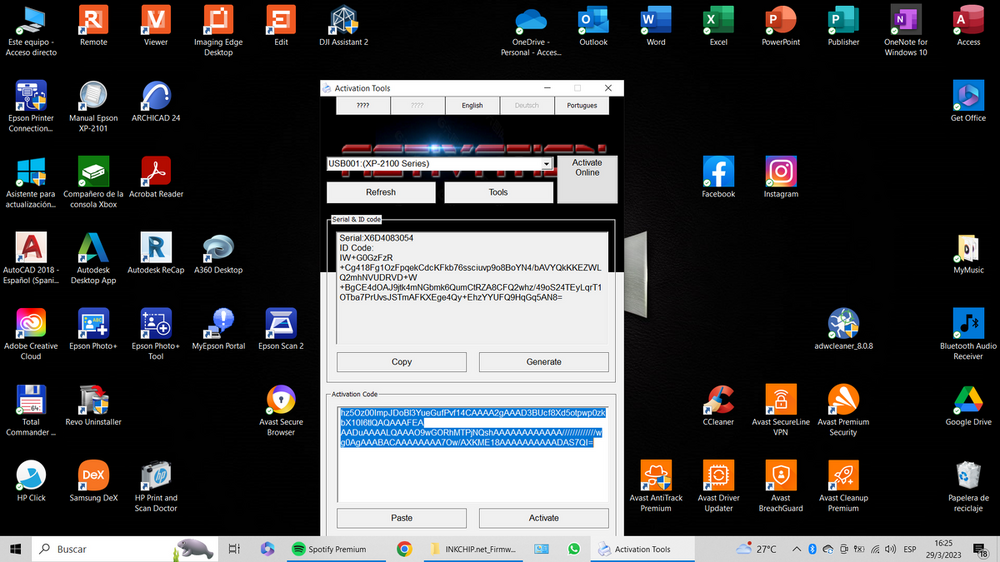Switch language to Portugues
Viewport: 1000px width, 562px height.
coord(581,105)
